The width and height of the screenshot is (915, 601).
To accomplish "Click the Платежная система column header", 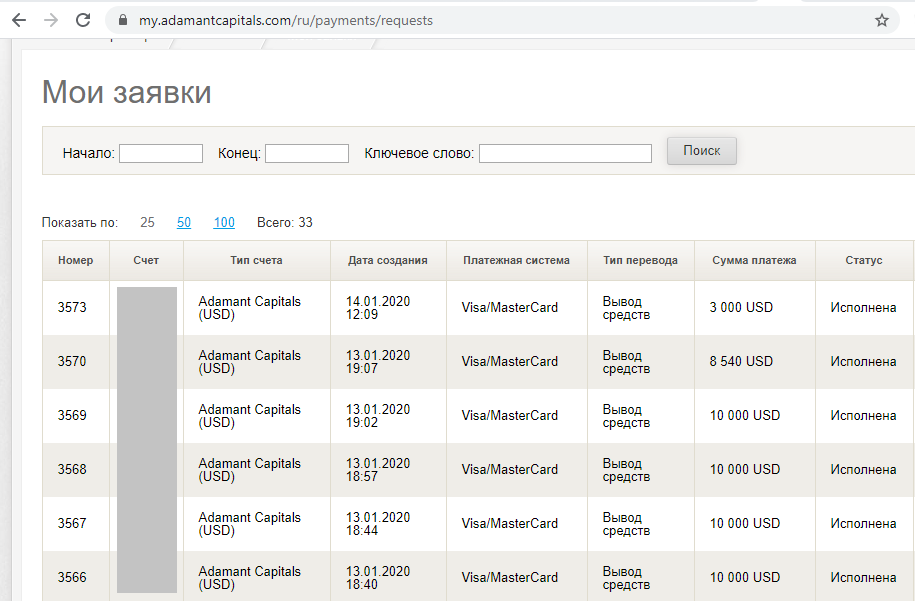I will click(516, 260).
